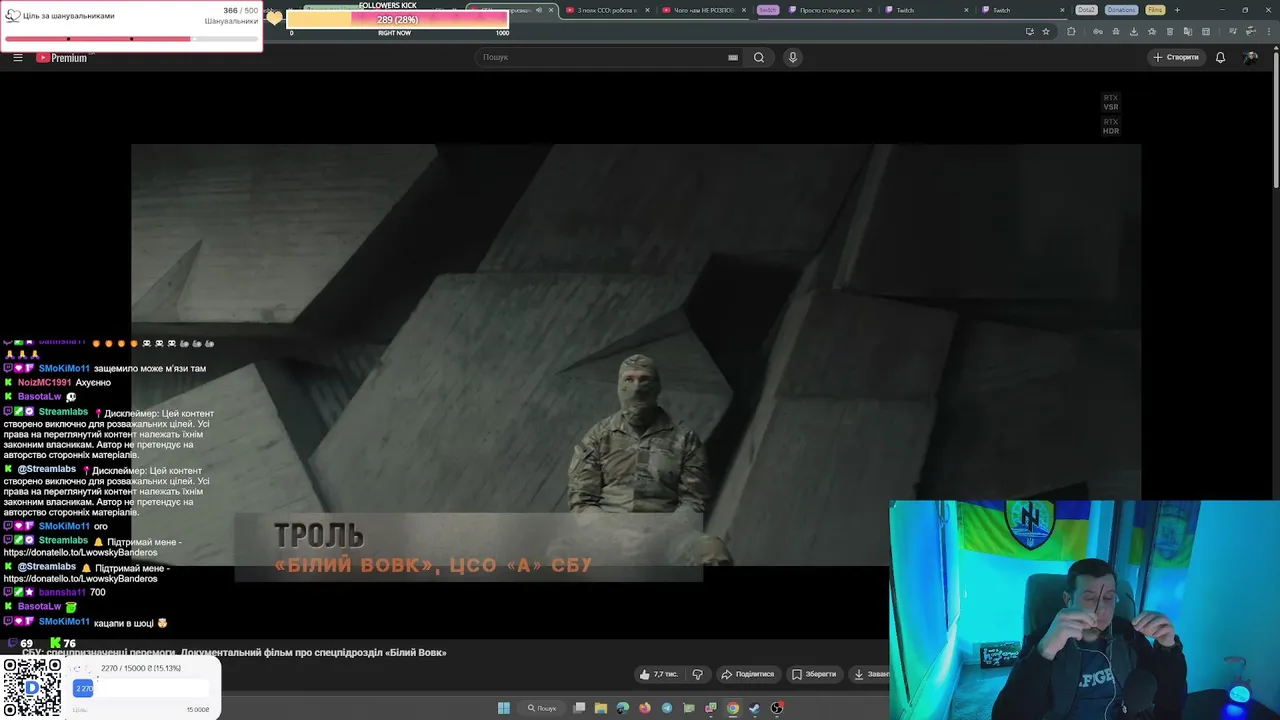The image size is (1280, 720).
Task: Go to YouTube Premium home logo
Action: [x=62, y=57]
